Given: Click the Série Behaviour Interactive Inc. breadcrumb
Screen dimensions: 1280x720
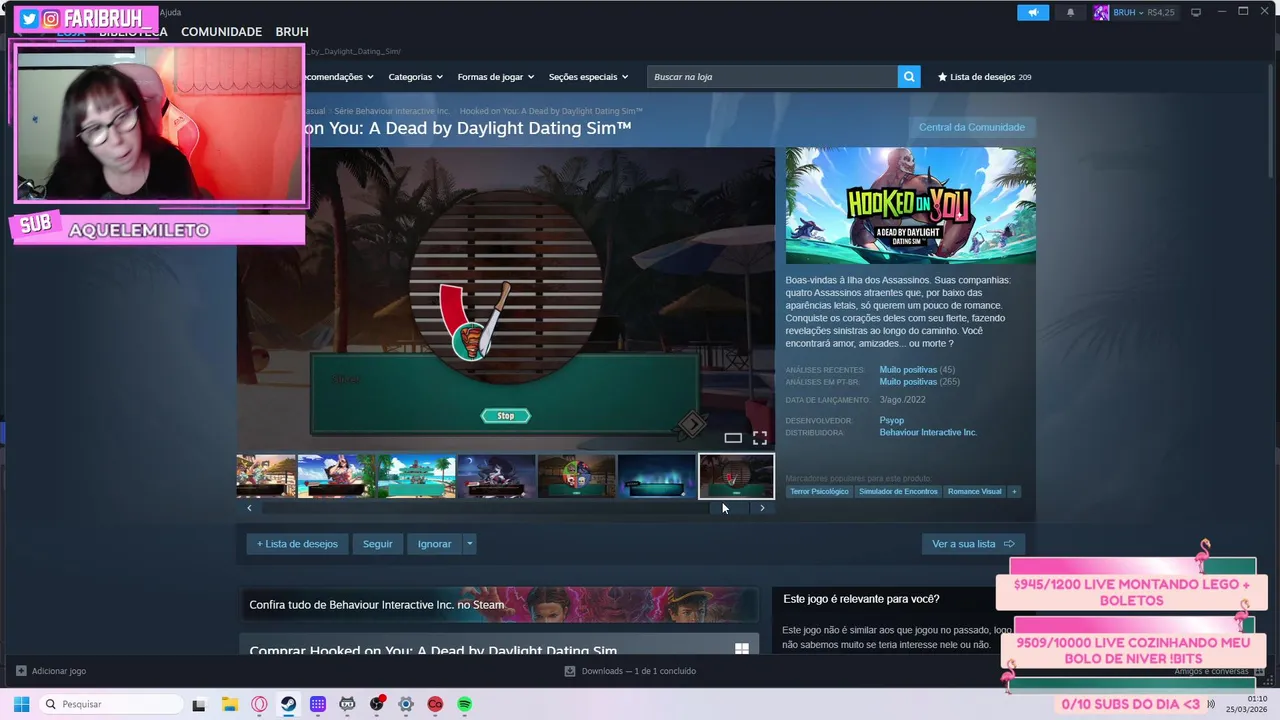Looking at the screenshot, I should 392,111.
